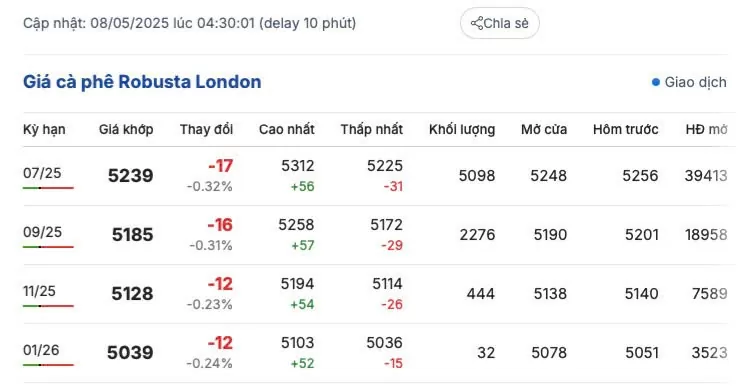Select the 09/25 contract term
748x389 pixels.
coord(42,232)
